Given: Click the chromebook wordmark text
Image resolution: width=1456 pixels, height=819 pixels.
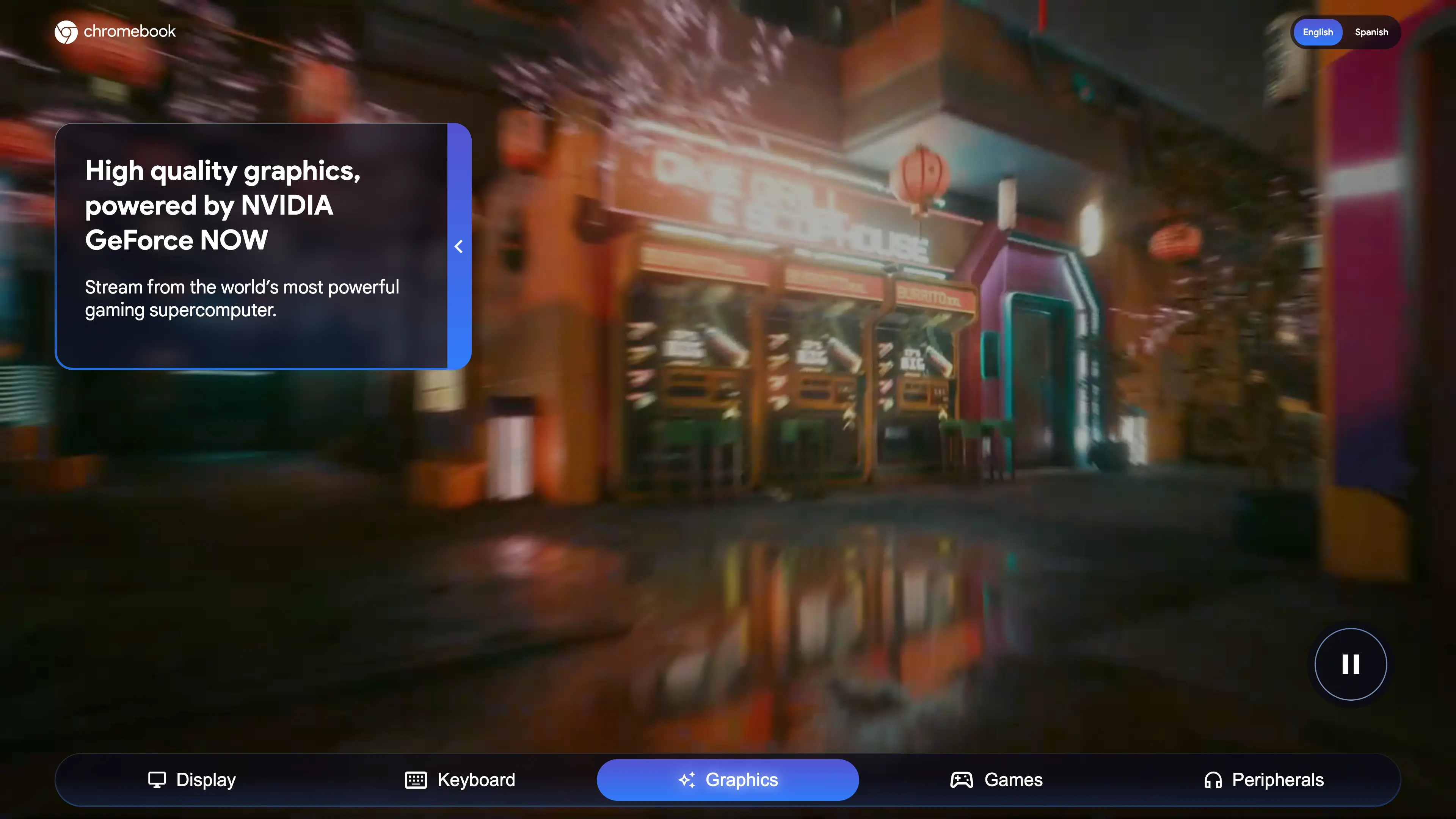Looking at the screenshot, I should (129, 31).
